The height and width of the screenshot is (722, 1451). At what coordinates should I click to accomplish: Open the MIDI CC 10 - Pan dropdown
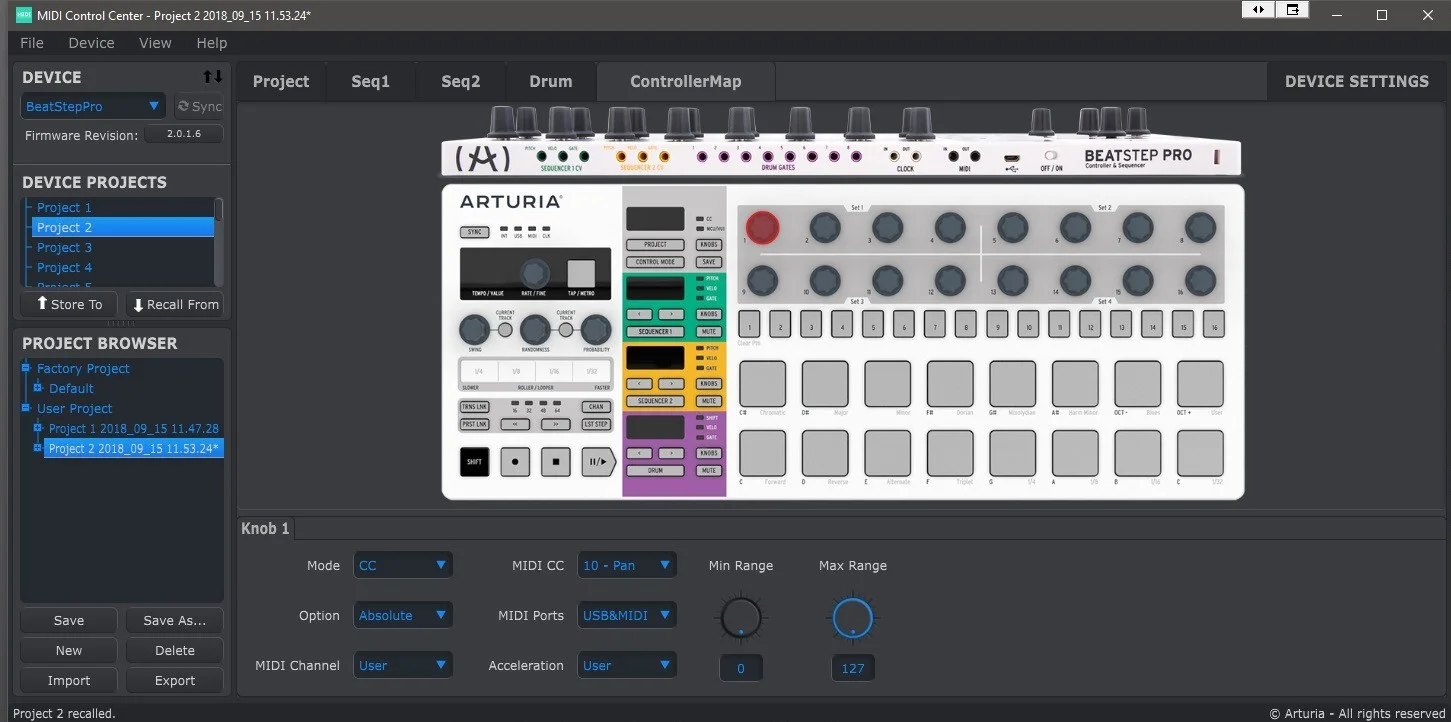(627, 565)
